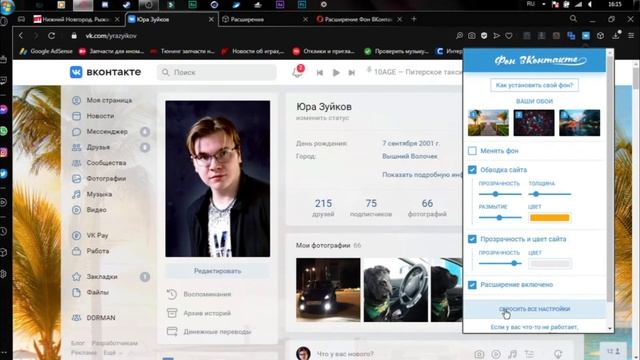Open the orange outline color swatch
Screen dimensions: 640x360
pyautogui.click(x=550, y=218)
